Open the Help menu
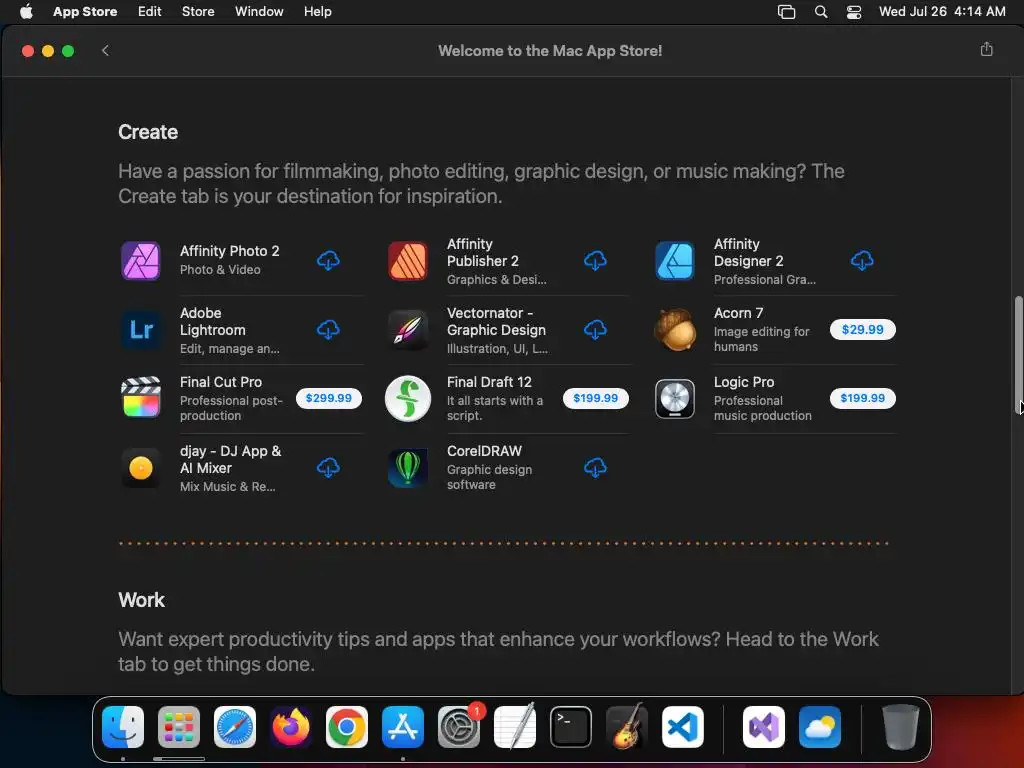The height and width of the screenshot is (768, 1024). (317, 12)
